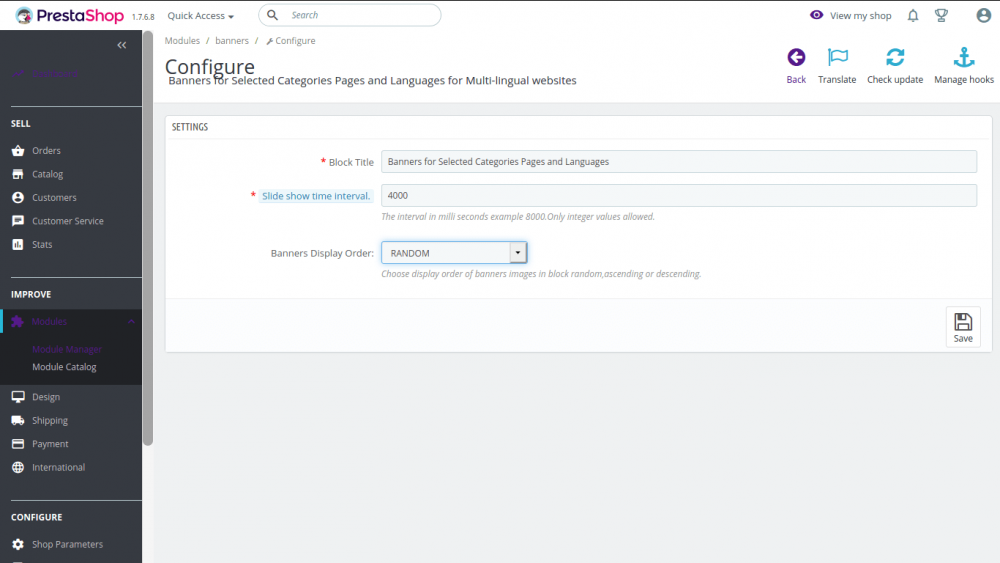Click the Customers person icon
Image resolution: width=1000 pixels, height=563 pixels.
[x=18, y=198]
